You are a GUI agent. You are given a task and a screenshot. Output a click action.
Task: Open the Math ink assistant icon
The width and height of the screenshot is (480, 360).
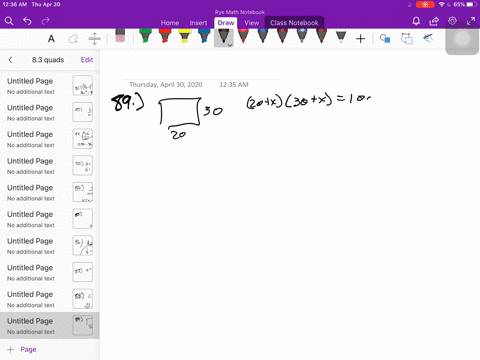click(428, 38)
